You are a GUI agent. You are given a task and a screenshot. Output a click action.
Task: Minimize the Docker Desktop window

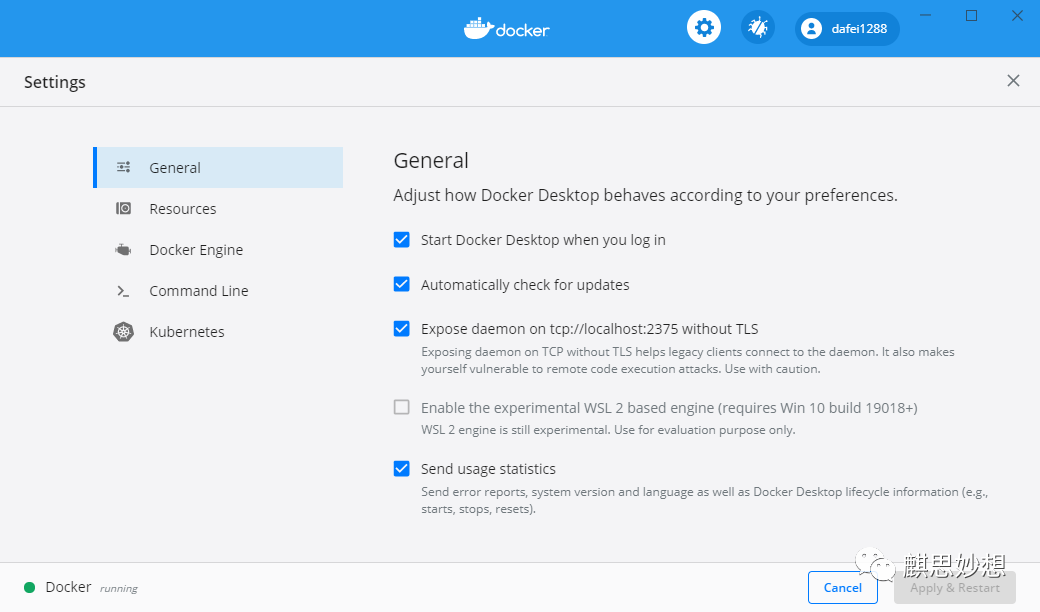pos(925,15)
